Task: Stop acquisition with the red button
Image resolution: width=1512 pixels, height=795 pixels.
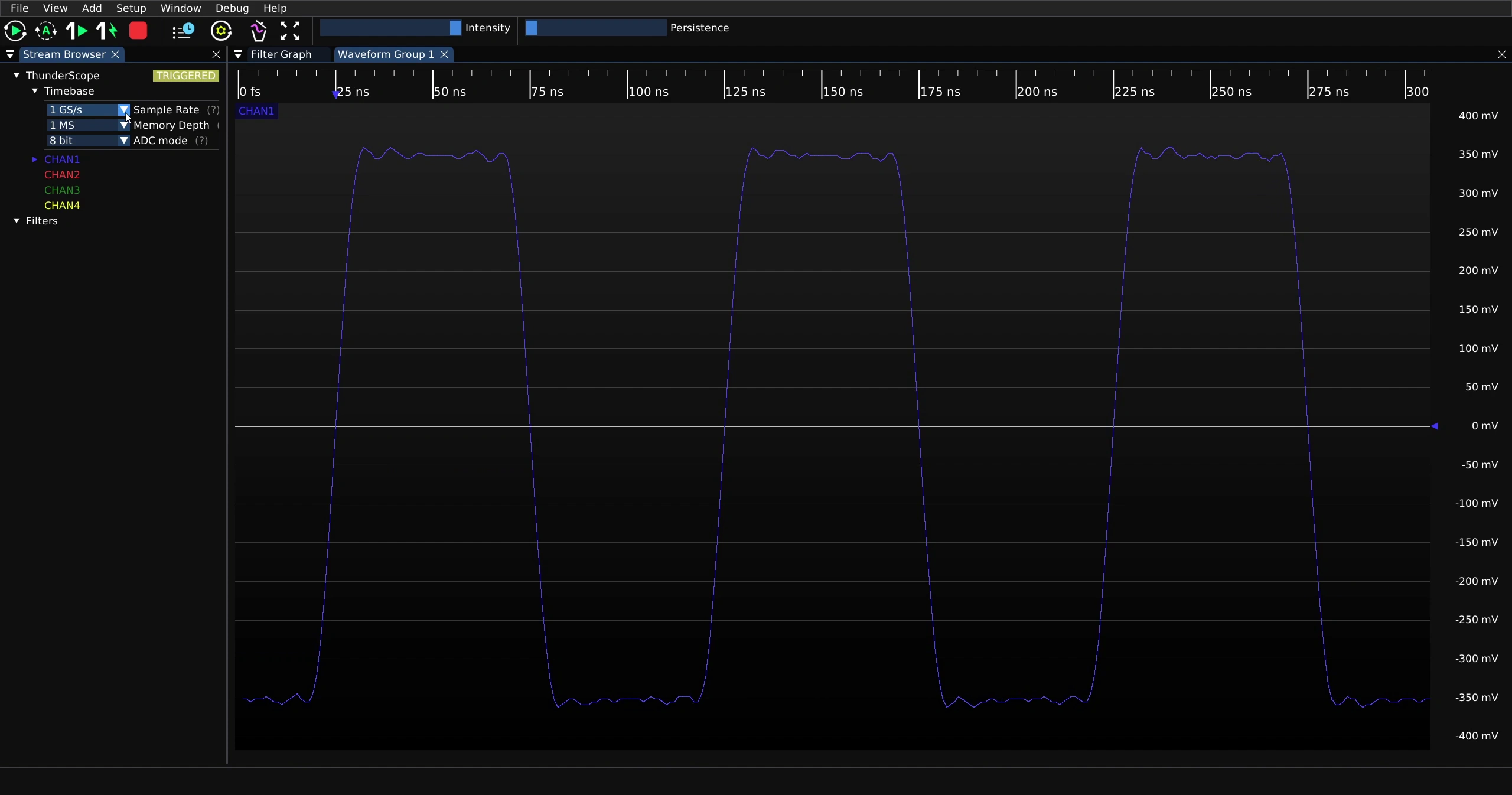Action: click(138, 31)
